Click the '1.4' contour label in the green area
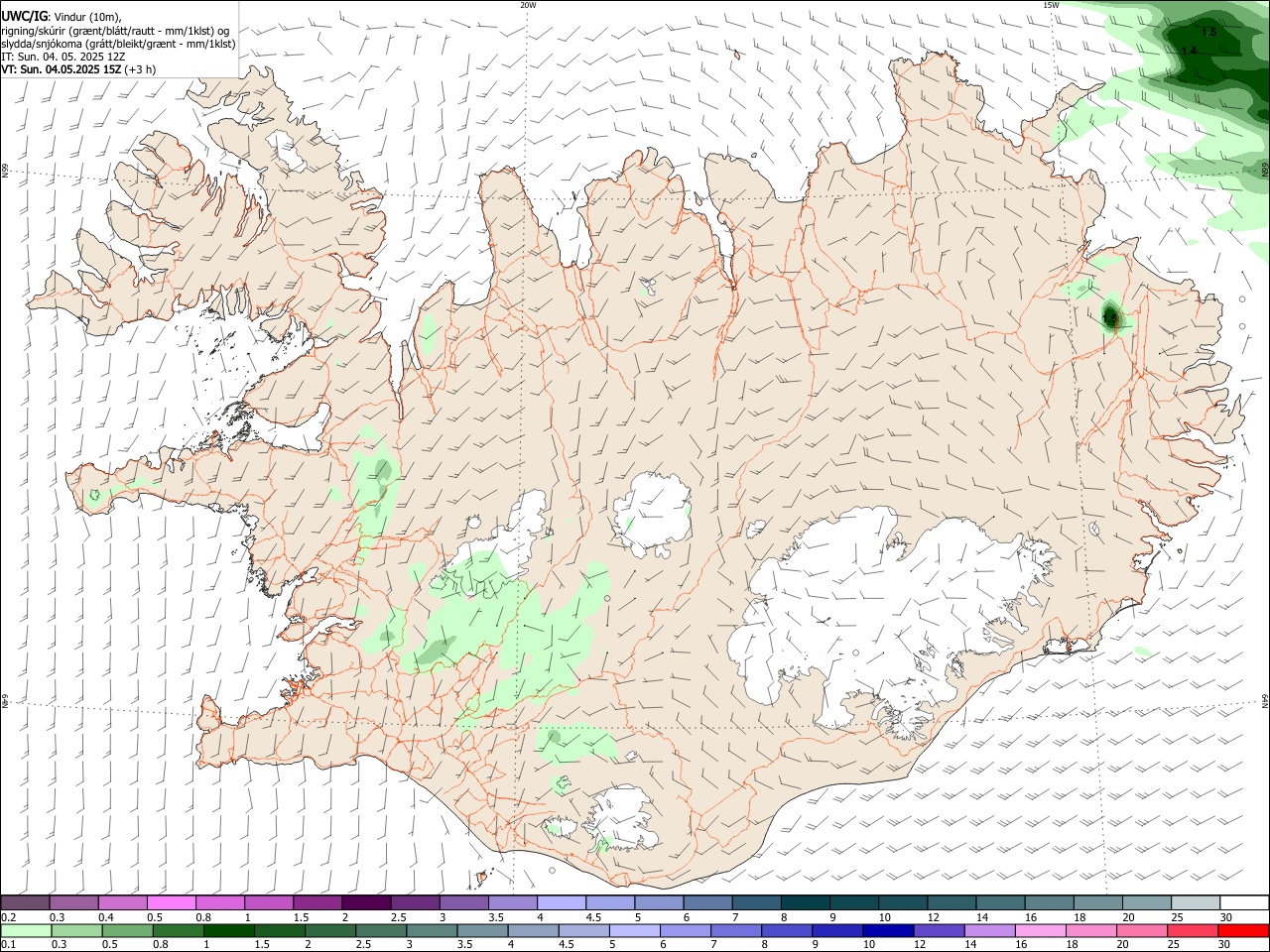 tap(1190, 51)
